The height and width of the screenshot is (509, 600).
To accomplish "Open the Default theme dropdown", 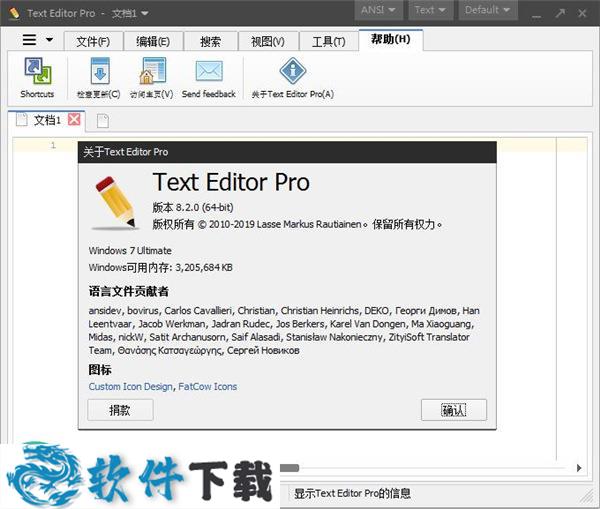I will coord(488,11).
